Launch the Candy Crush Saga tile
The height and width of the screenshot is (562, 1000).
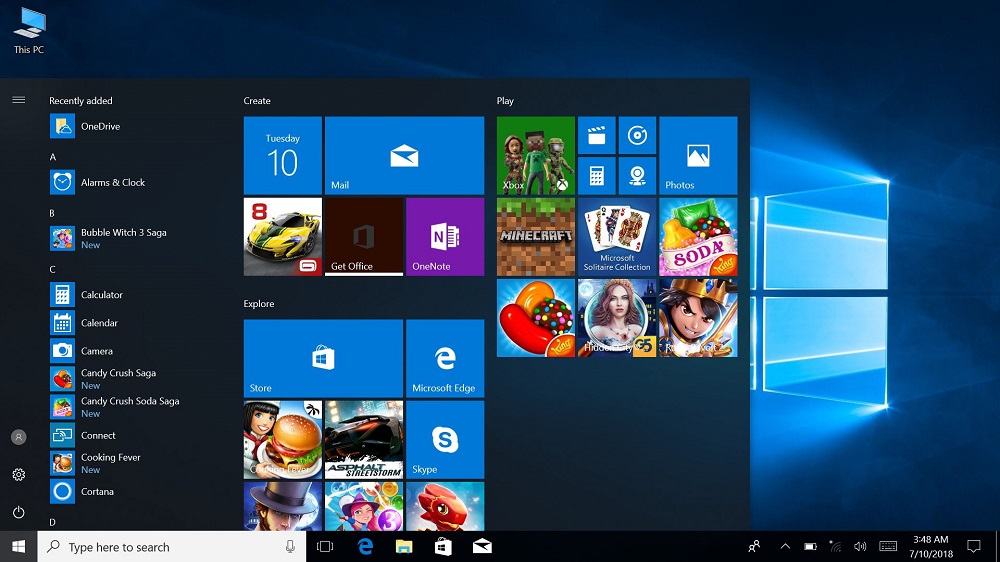click(x=536, y=318)
